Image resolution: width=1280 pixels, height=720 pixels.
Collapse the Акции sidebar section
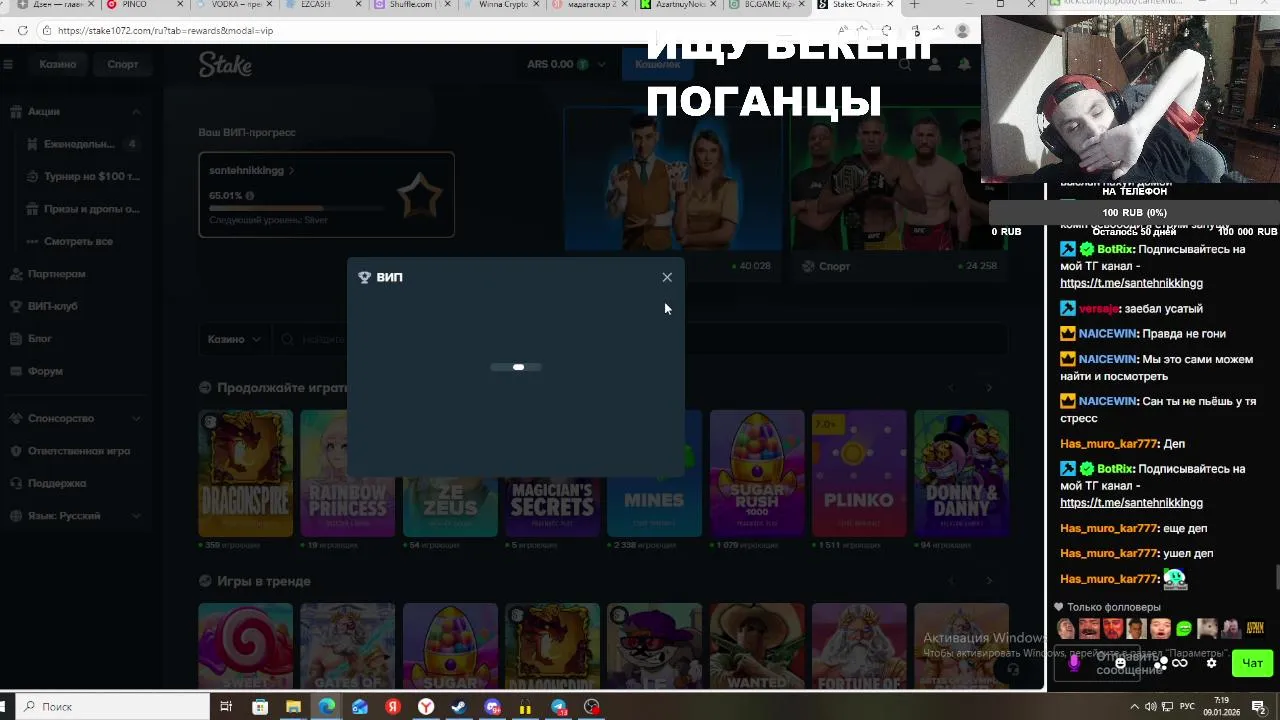tap(137, 112)
